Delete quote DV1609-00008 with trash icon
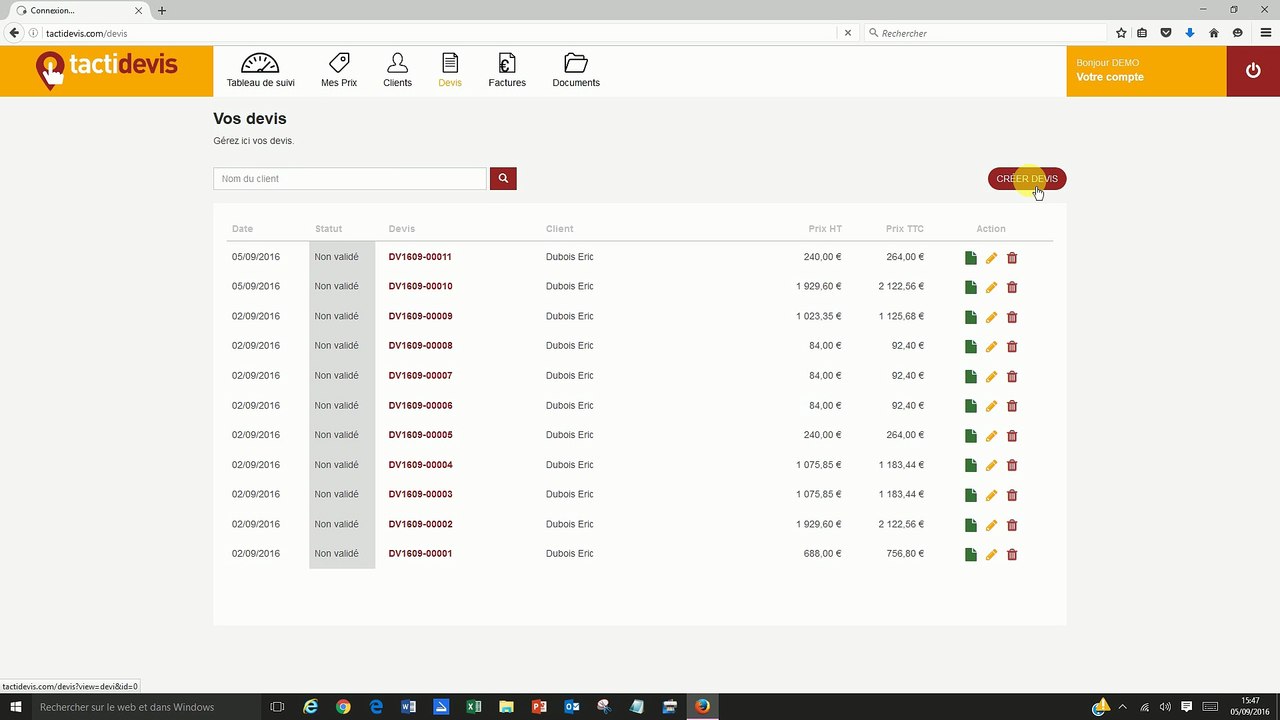 (1012, 347)
